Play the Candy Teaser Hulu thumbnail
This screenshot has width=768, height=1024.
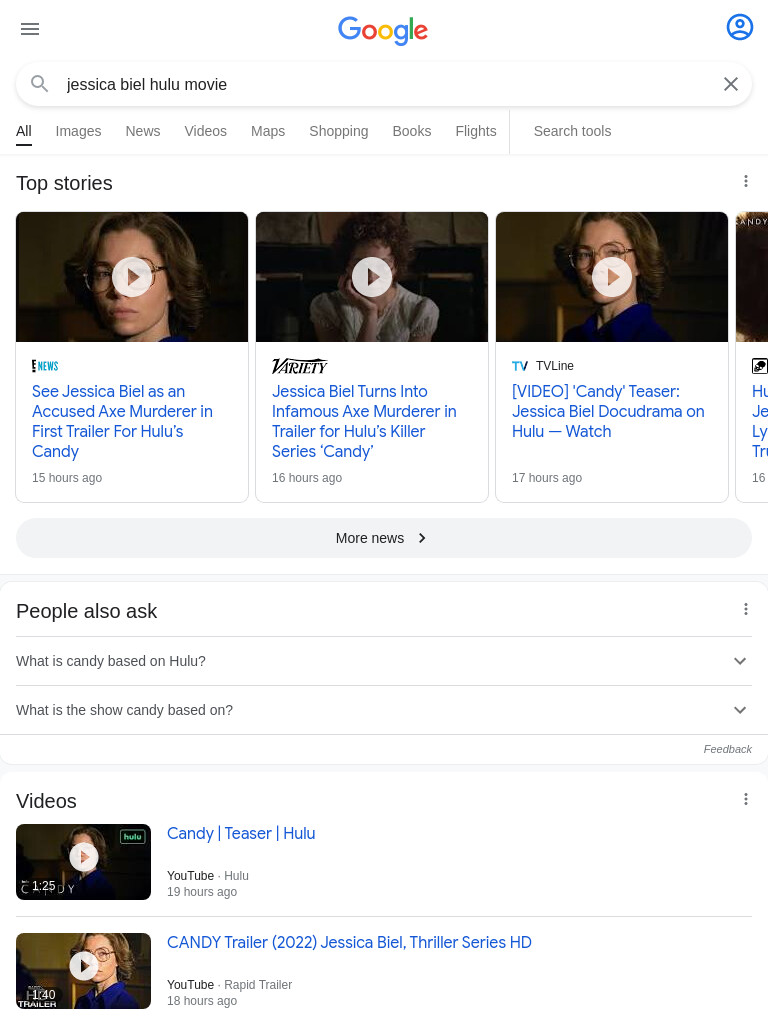click(84, 861)
